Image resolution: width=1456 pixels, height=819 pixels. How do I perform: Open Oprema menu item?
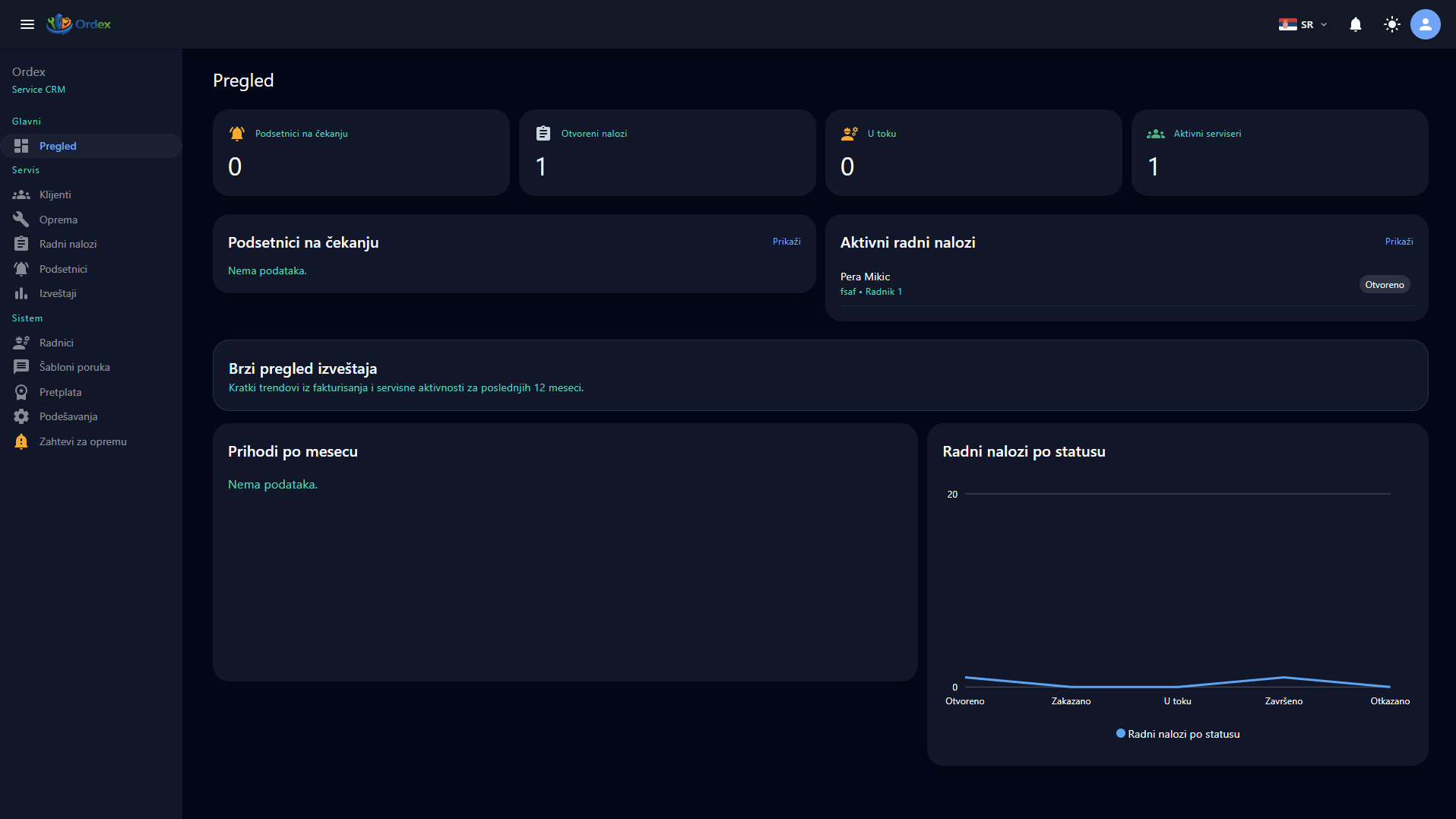pyautogui.click(x=91, y=220)
